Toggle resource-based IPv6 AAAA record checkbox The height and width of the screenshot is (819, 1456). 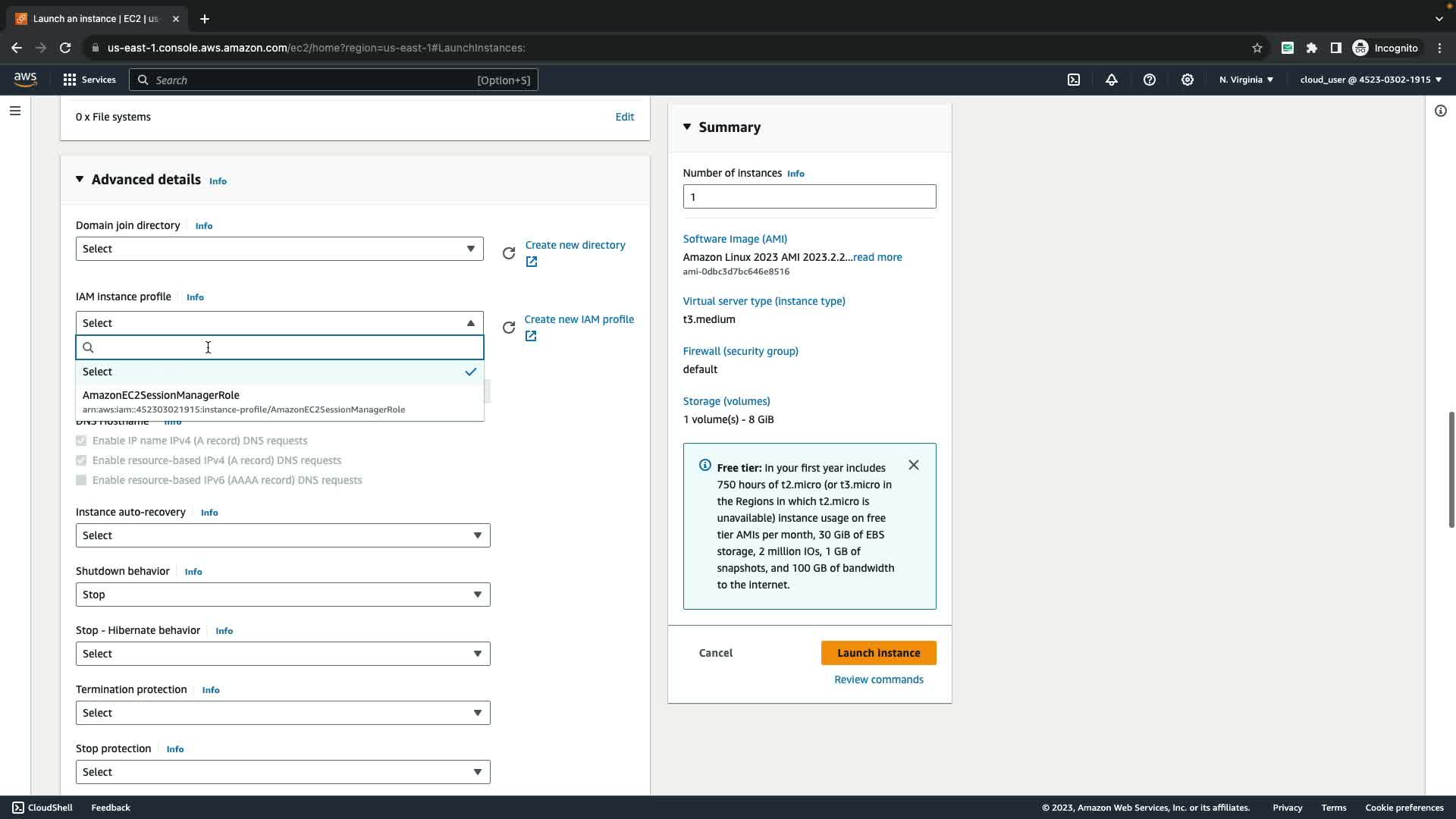pos(81,480)
